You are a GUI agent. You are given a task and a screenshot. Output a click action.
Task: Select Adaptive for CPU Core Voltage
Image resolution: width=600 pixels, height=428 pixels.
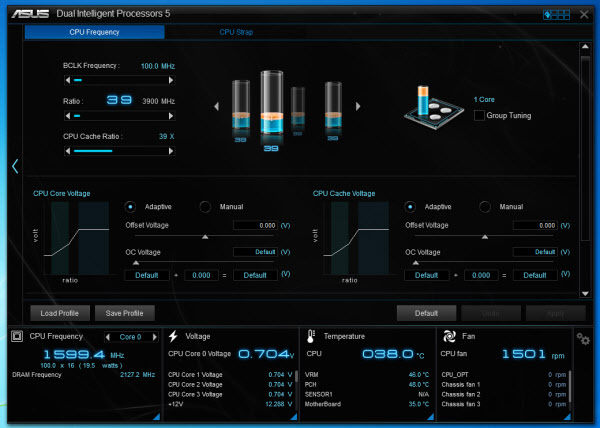tap(130, 207)
